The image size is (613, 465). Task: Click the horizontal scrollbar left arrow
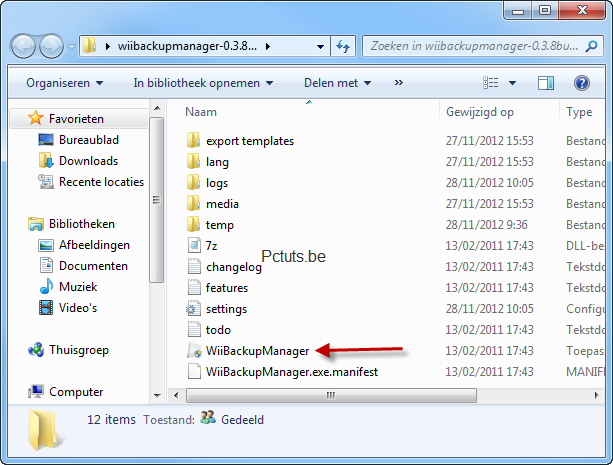(x=176, y=395)
